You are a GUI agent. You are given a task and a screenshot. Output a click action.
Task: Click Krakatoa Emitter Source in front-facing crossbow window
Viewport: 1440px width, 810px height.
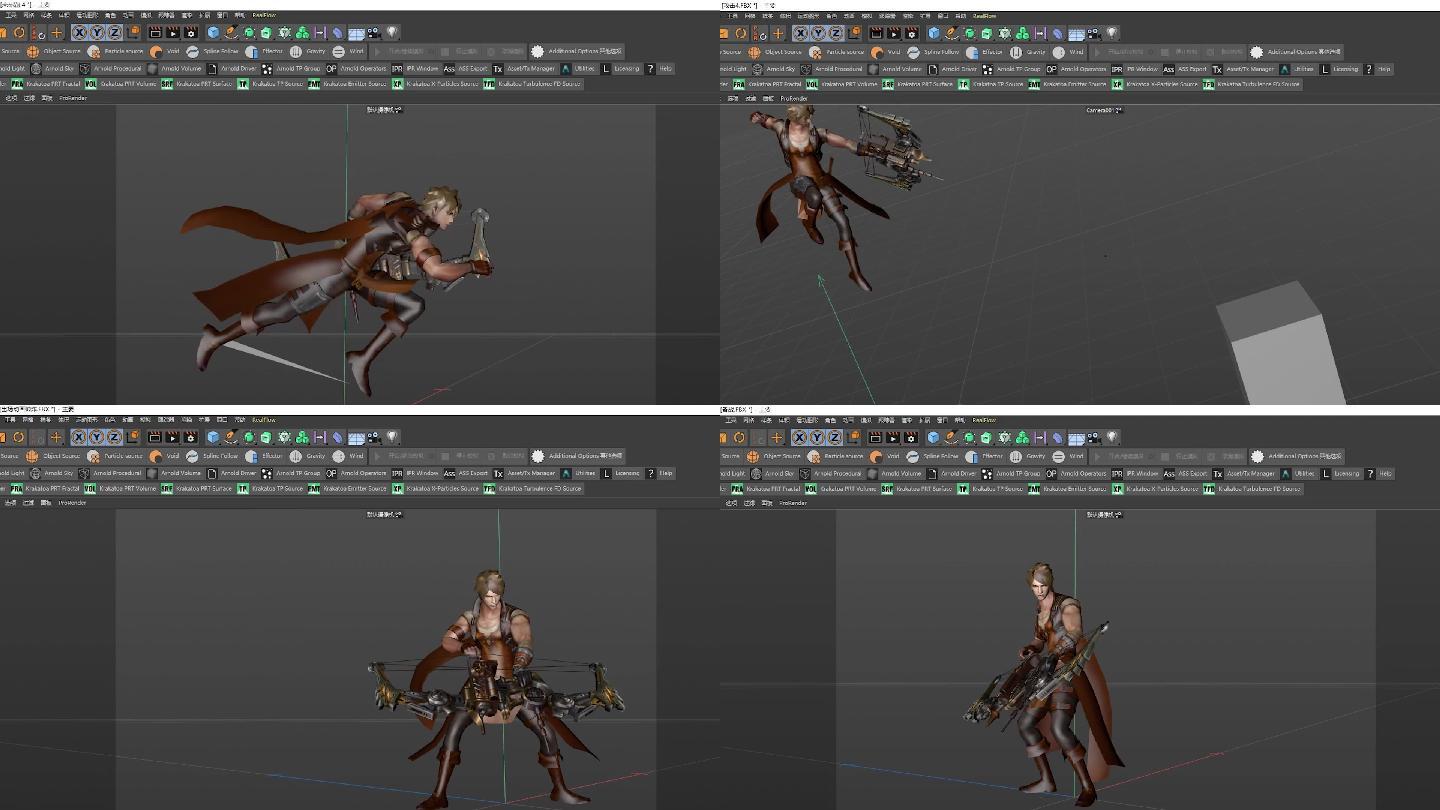347,488
